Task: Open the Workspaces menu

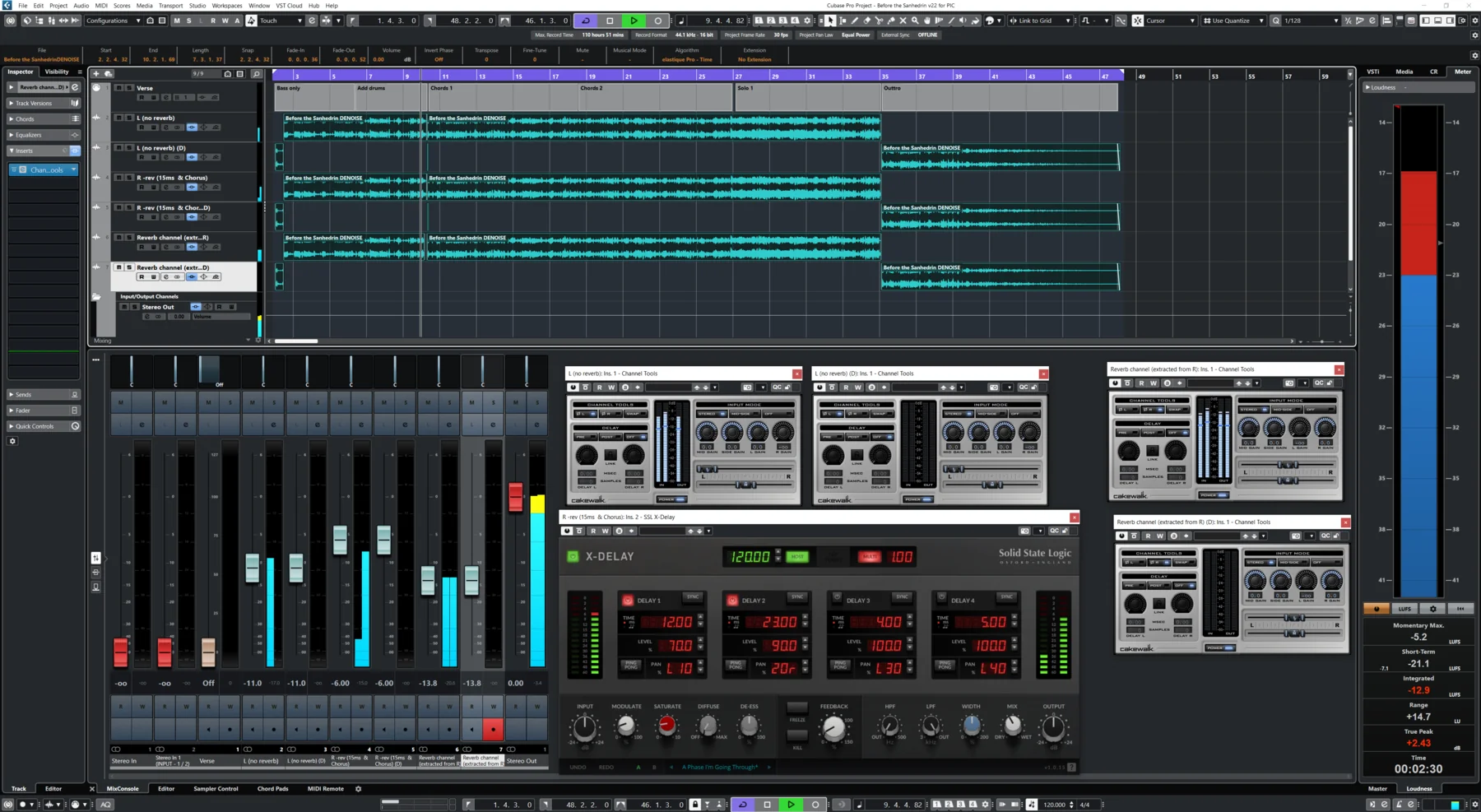Action: pos(227,5)
